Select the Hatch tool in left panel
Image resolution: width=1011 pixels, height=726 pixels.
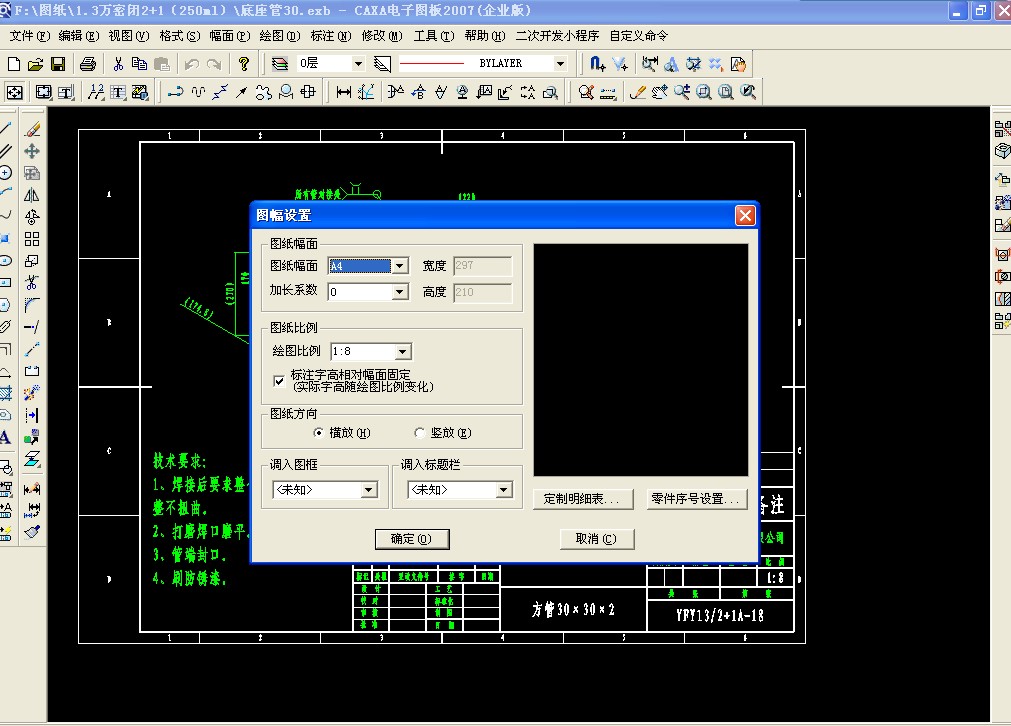coord(5,393)
